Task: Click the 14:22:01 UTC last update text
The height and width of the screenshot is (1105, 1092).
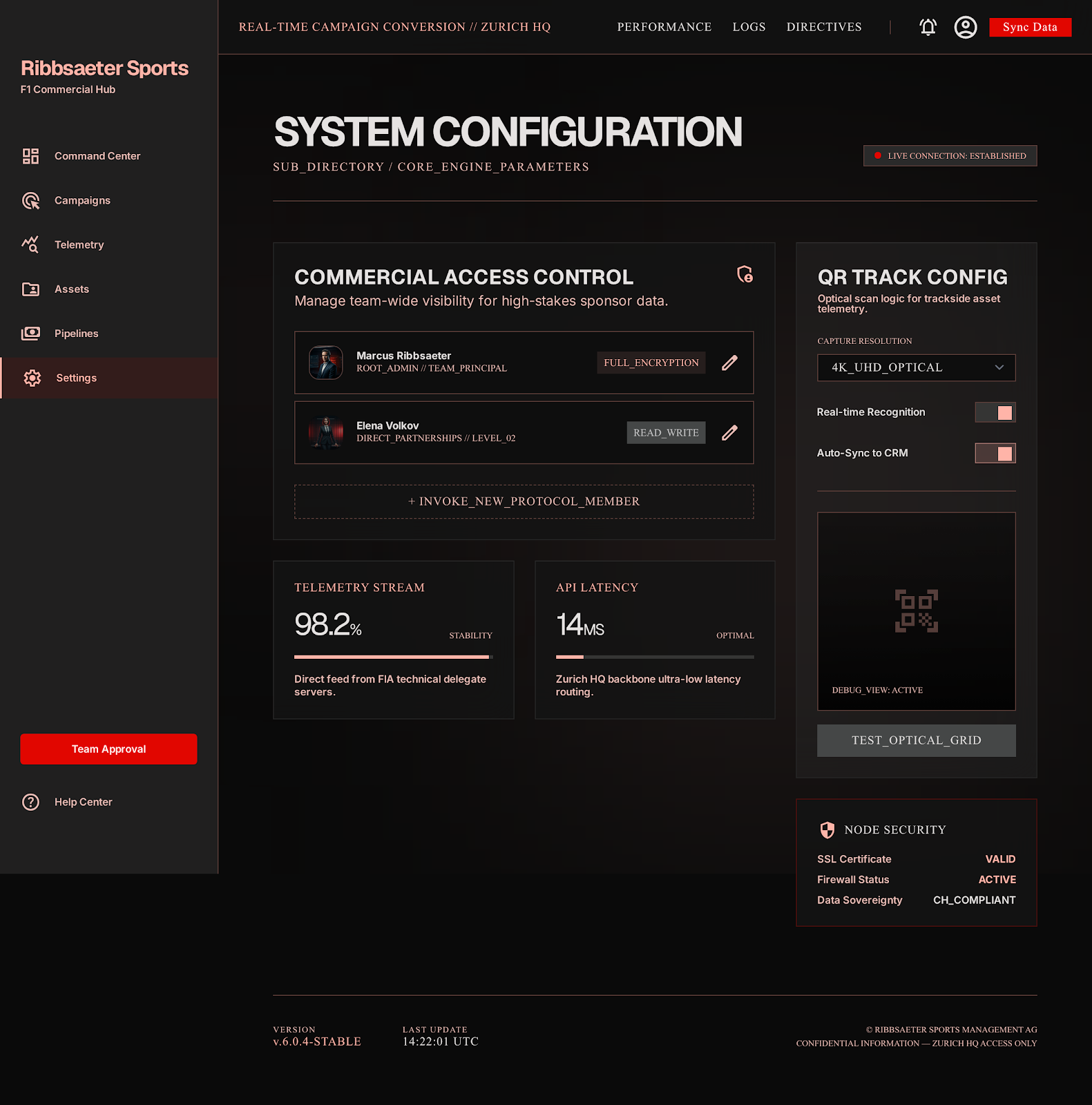Action: 441,1041
